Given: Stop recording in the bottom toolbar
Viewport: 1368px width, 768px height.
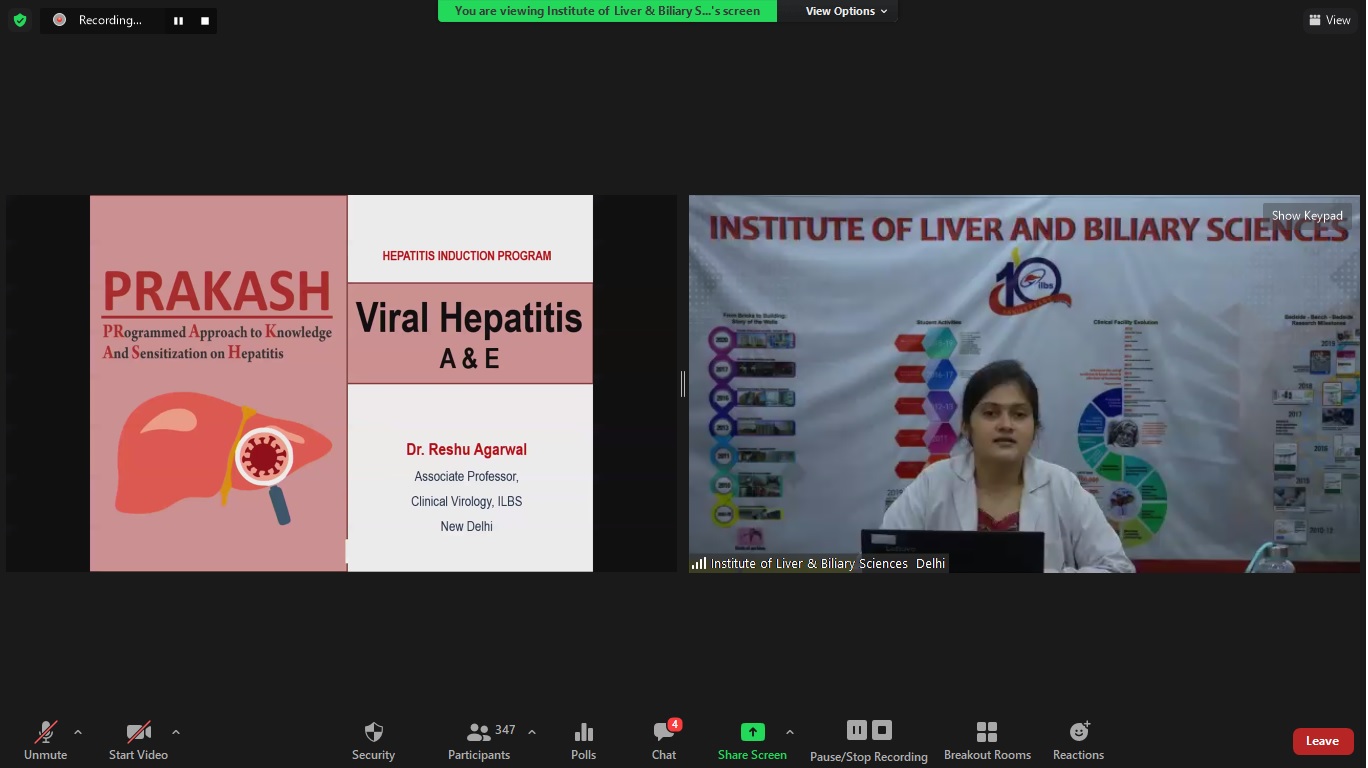Looking at the screenshot, I should click(x=881, y=730).
